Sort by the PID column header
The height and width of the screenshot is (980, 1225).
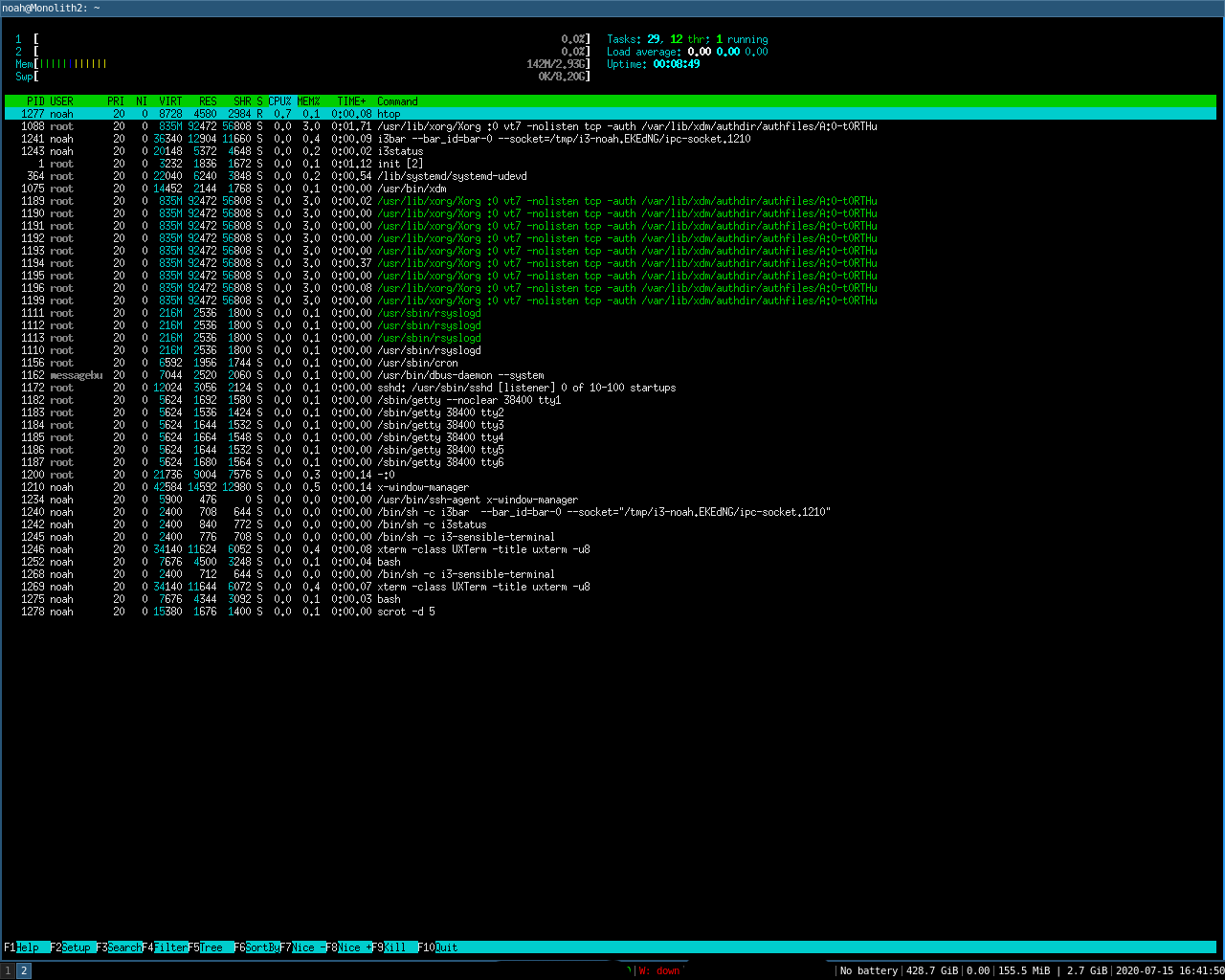pos(35,101)
